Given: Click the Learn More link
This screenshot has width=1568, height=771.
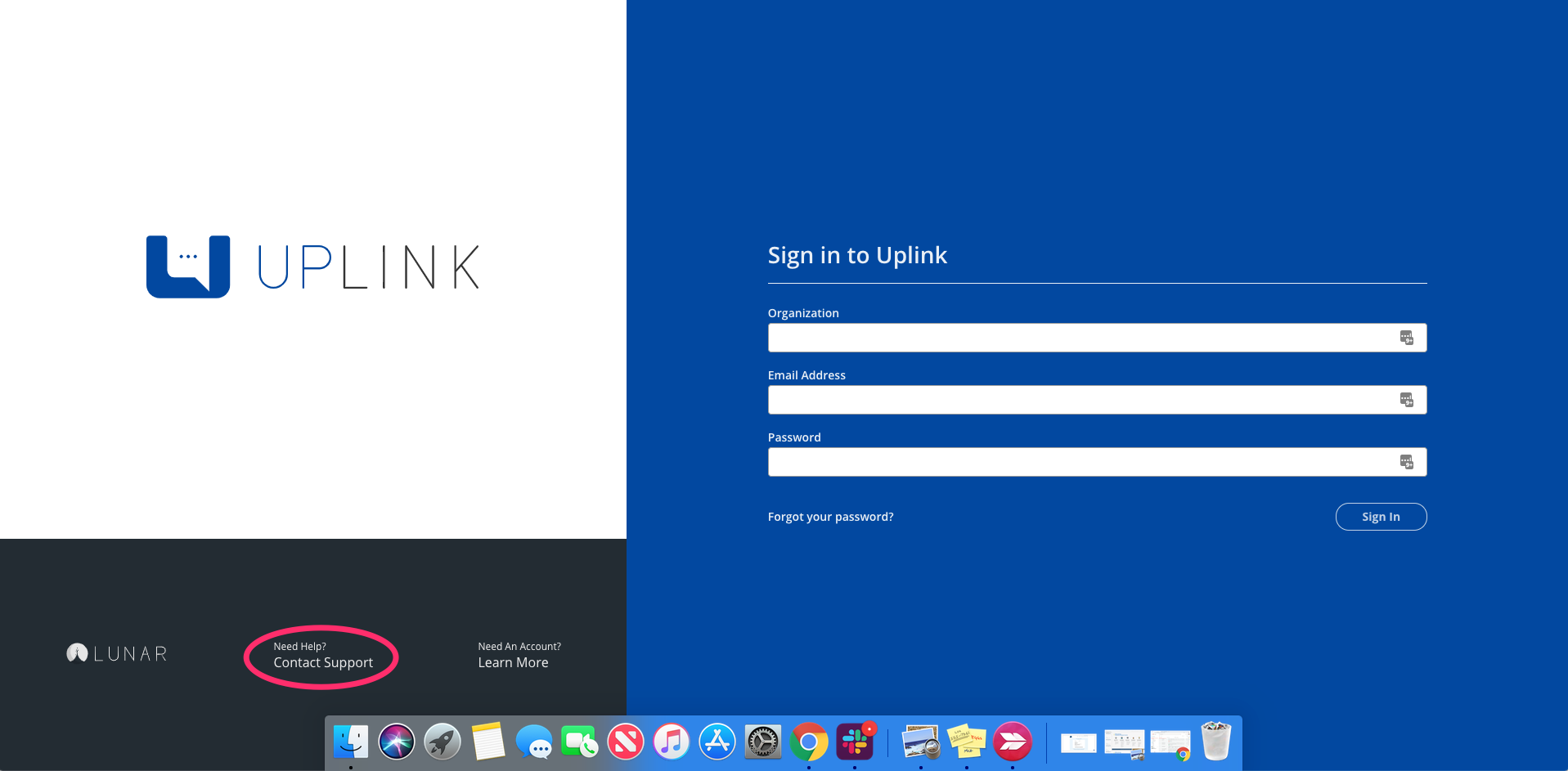Looking at the screenshot, I should point(513,663).
